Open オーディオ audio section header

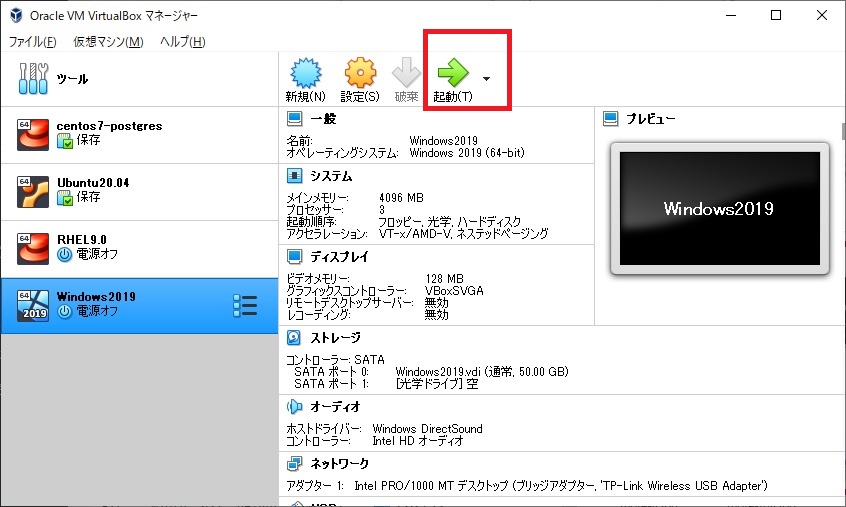335,407
